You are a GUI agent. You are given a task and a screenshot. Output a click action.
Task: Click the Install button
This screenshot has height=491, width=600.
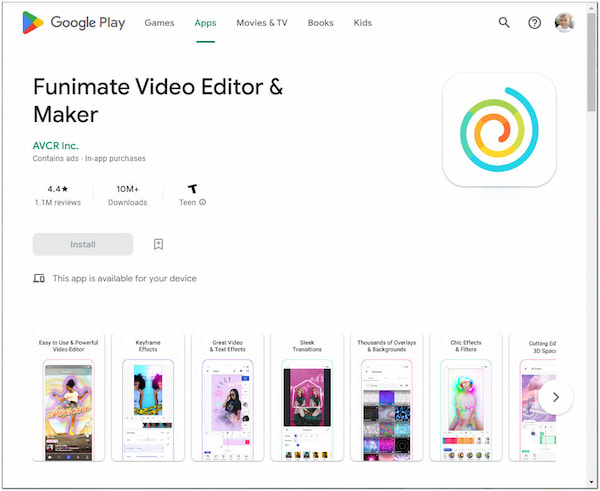pyautogui.click(x=83, y=244)
